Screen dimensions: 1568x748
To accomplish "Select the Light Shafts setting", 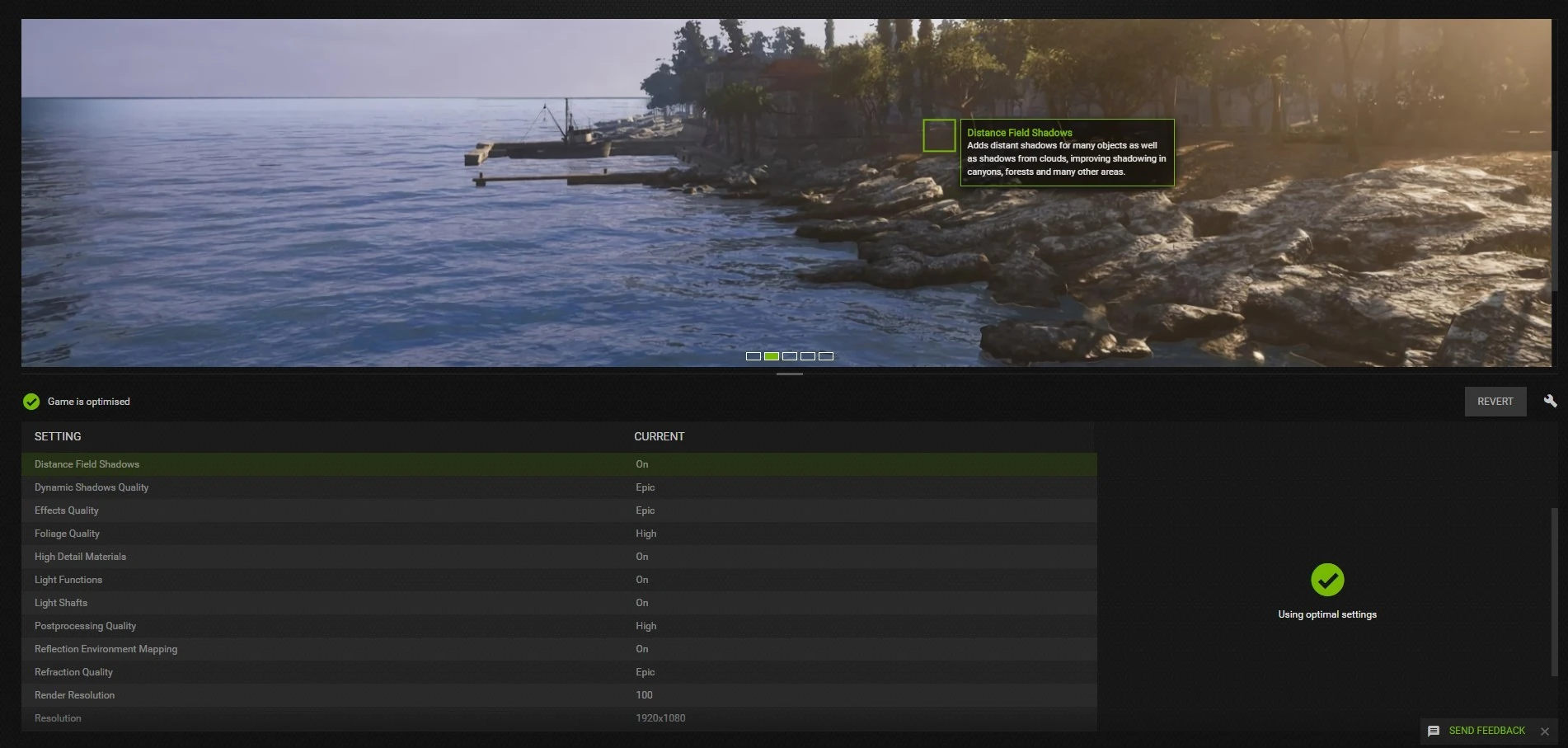I will coord(559,603).
